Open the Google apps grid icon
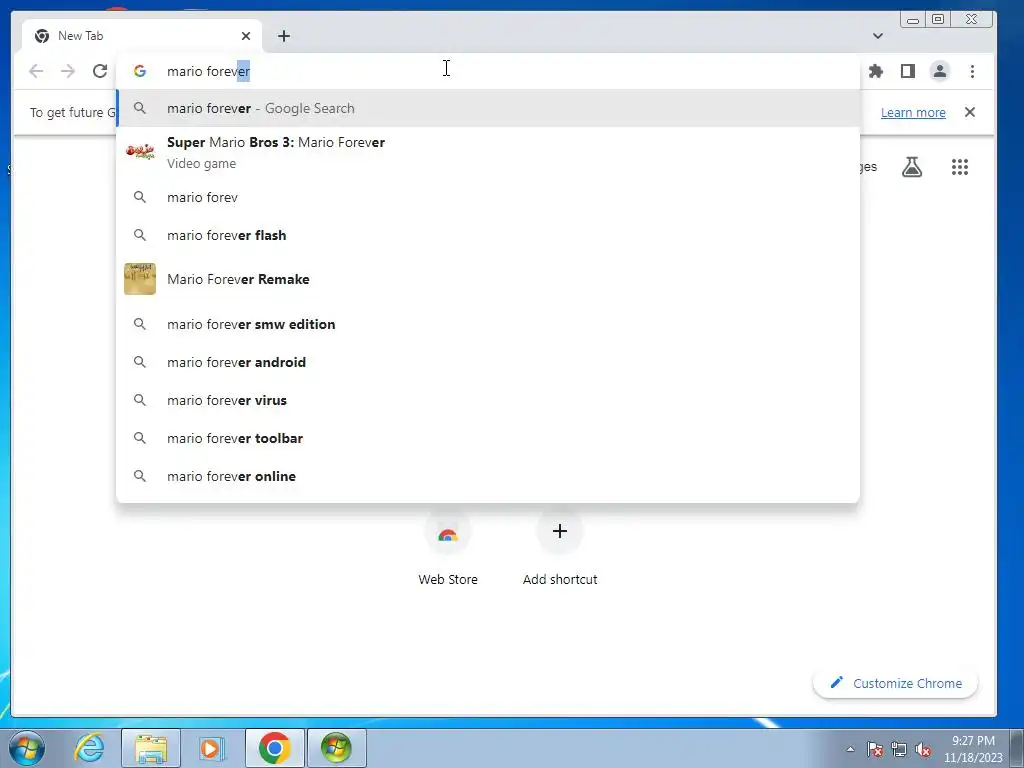This screenshot has height=768, width=1024. pyautogui.click(x=959, y=167)
